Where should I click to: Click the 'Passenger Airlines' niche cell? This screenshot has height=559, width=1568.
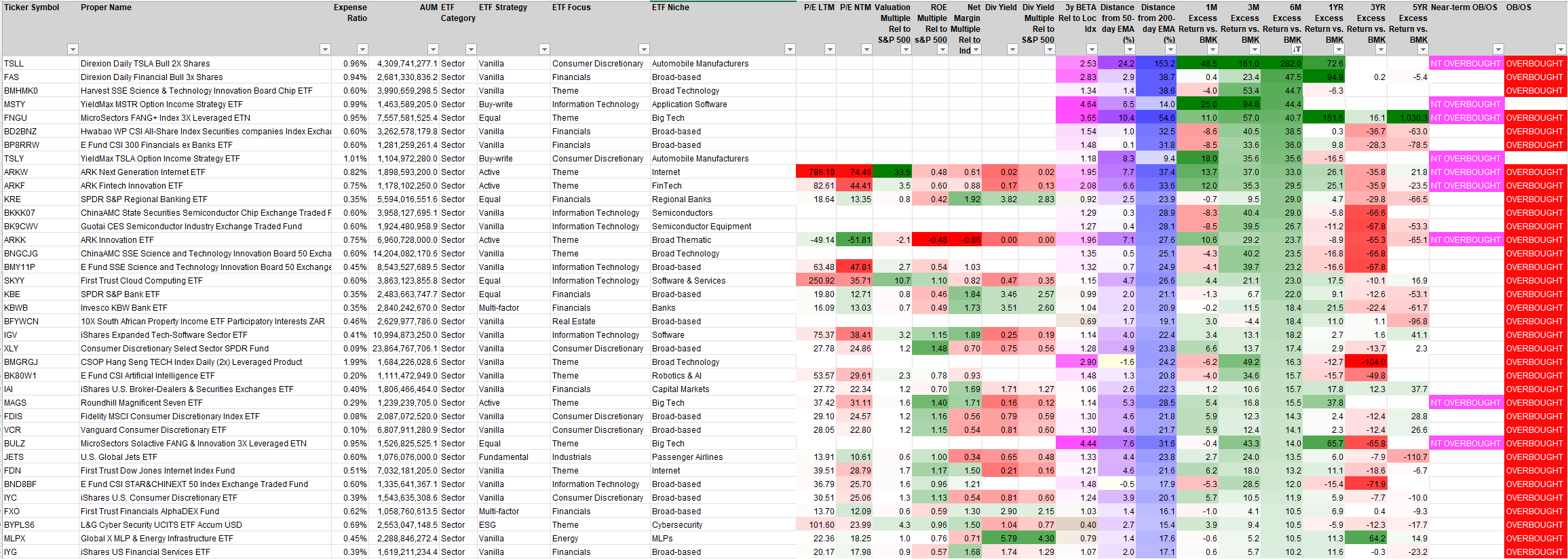point(723,457)
